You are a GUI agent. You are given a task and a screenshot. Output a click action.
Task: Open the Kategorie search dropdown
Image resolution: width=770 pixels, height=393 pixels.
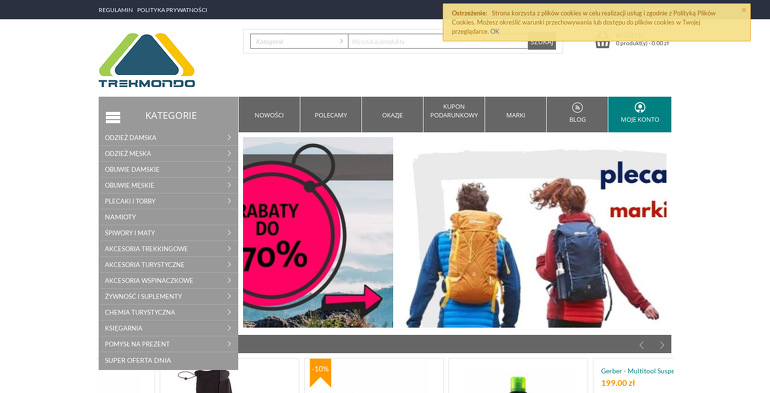[x=299, y=41]
